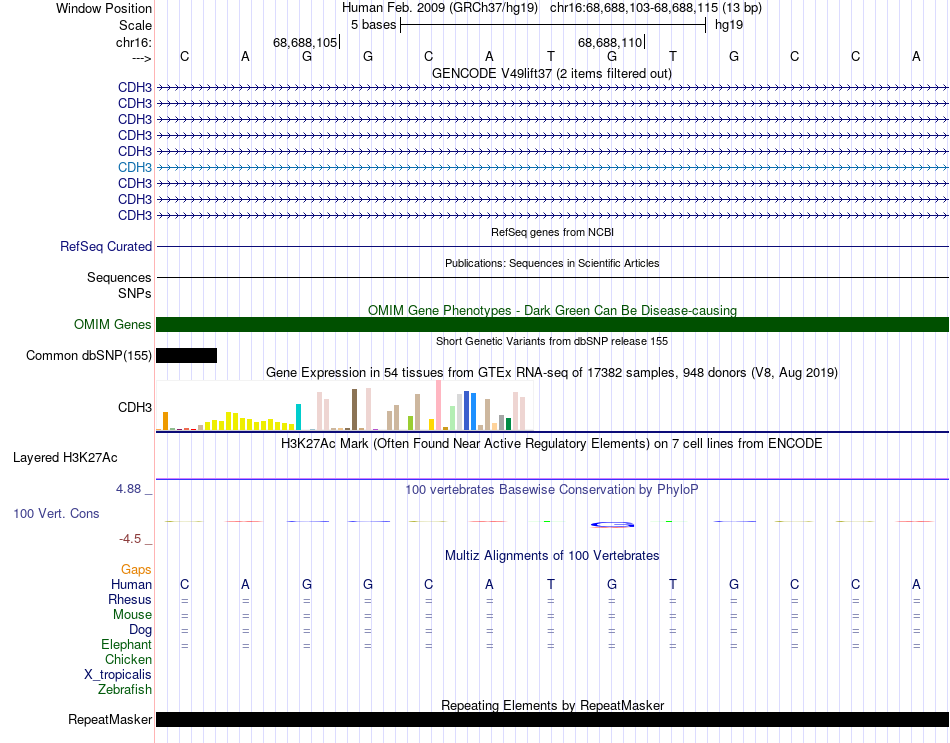Click the orange Gaps label
This screenshot has width=950, height=743.
point(136,570)
